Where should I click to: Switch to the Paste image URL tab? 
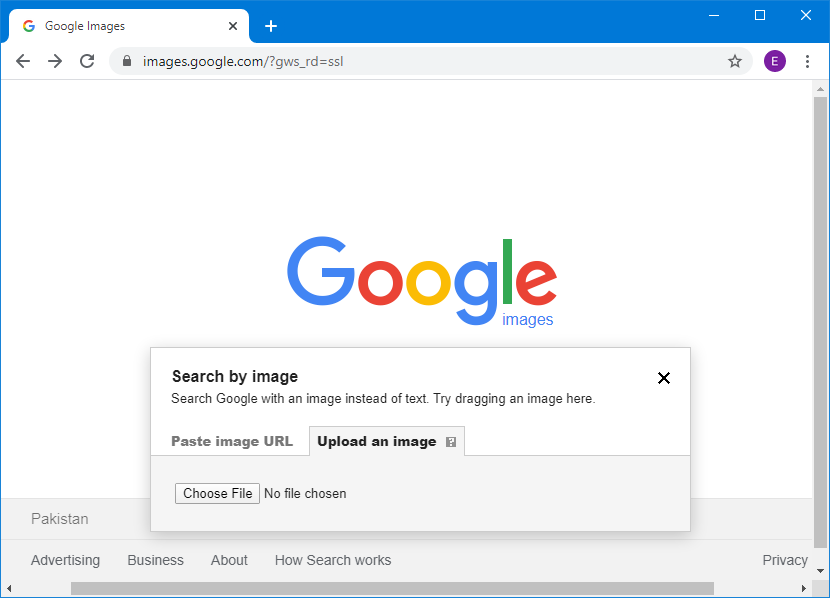pos(232,441)
